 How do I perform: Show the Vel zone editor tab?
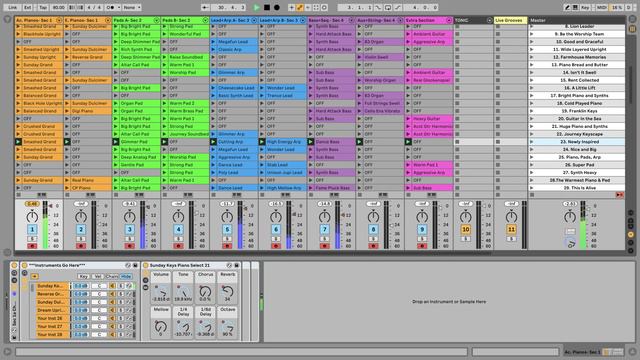click(98, 276)
